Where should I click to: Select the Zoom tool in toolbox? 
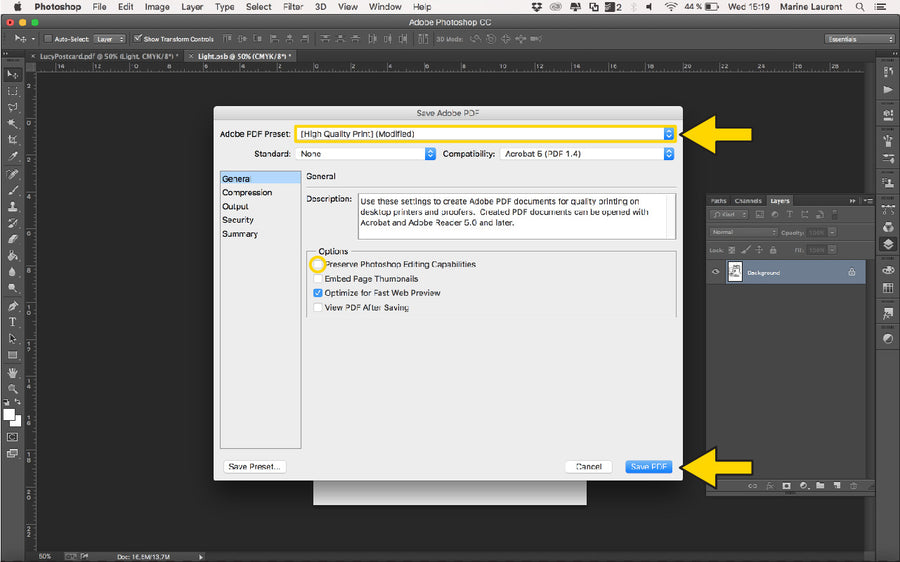[x=12, y=389]
